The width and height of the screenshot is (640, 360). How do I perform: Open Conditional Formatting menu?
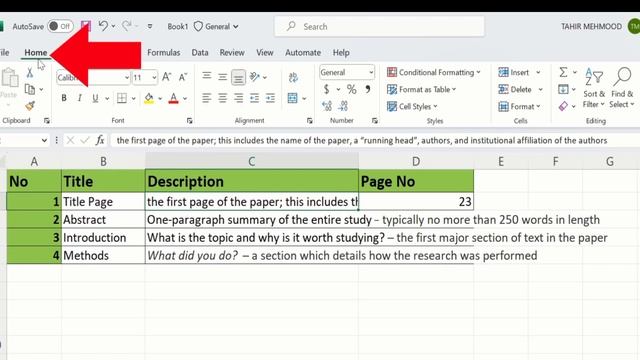pos(434,72)
